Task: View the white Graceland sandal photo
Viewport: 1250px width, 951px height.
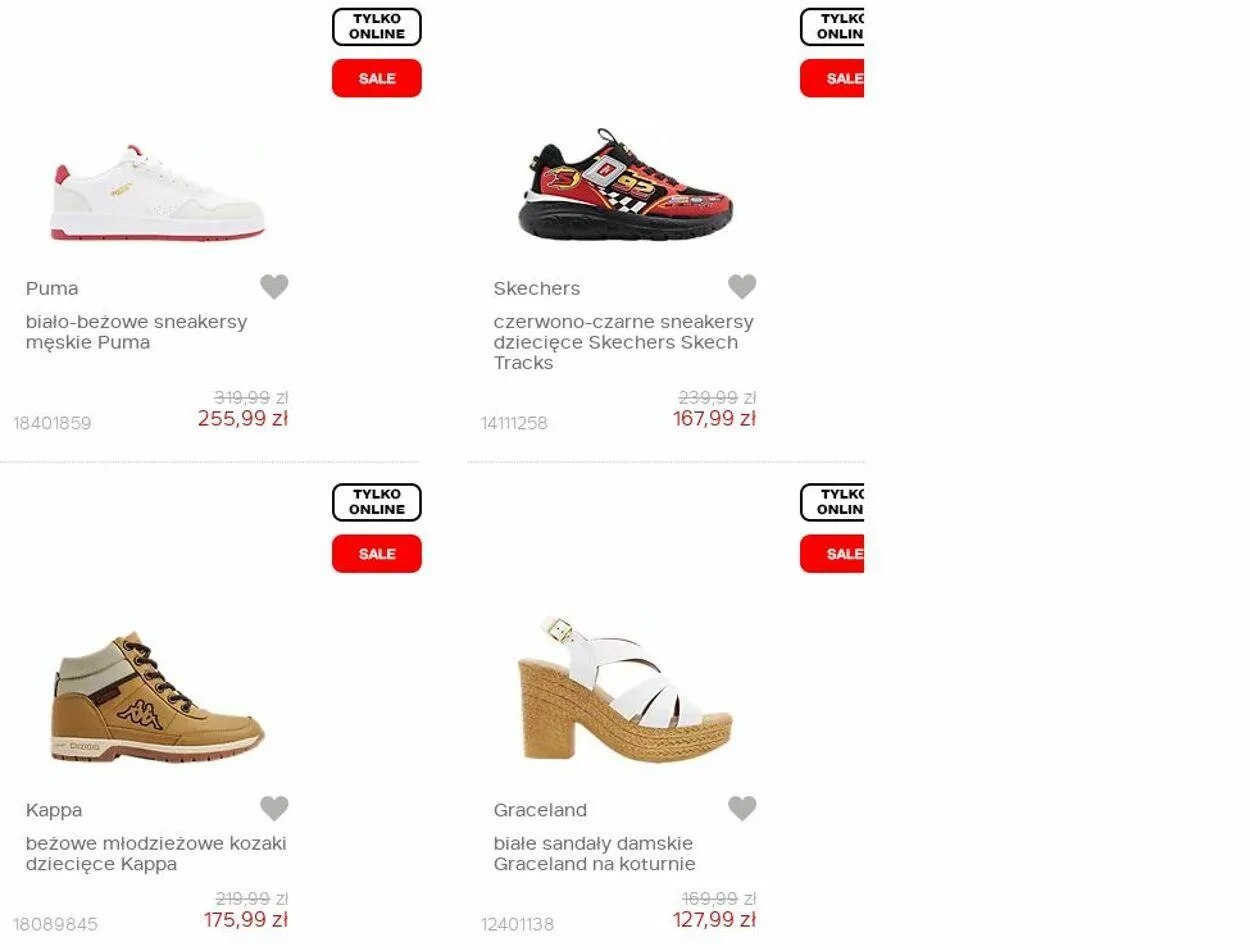Action: coord(625,690)
